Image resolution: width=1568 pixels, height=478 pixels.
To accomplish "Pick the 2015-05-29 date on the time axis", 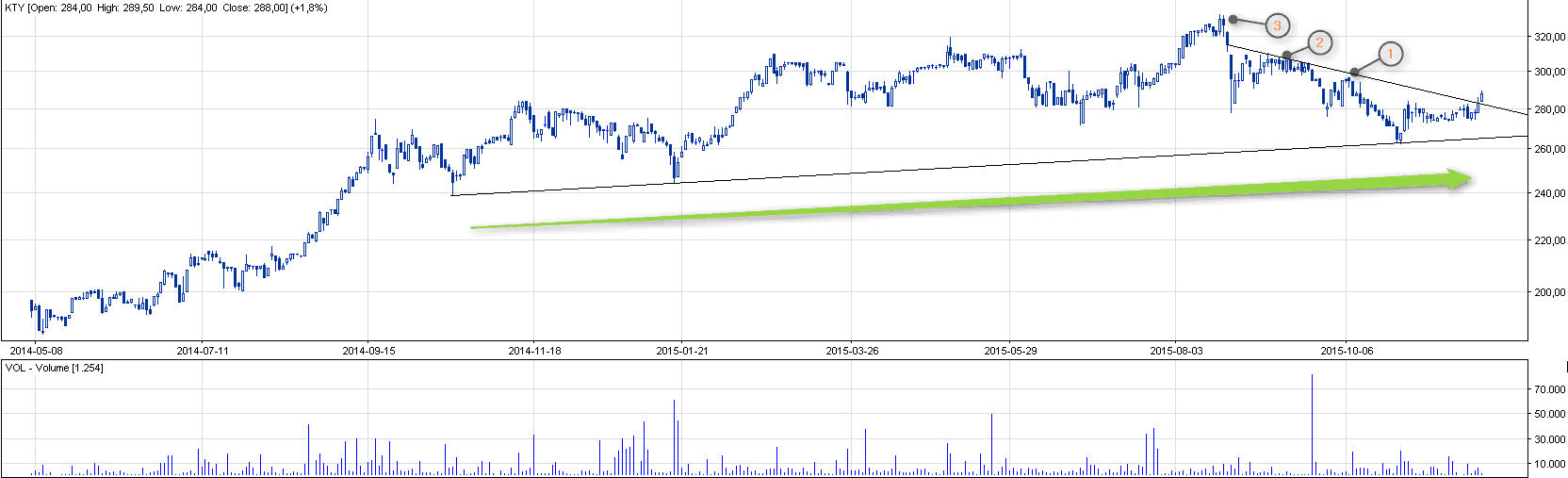I will tap(1010, 351).
